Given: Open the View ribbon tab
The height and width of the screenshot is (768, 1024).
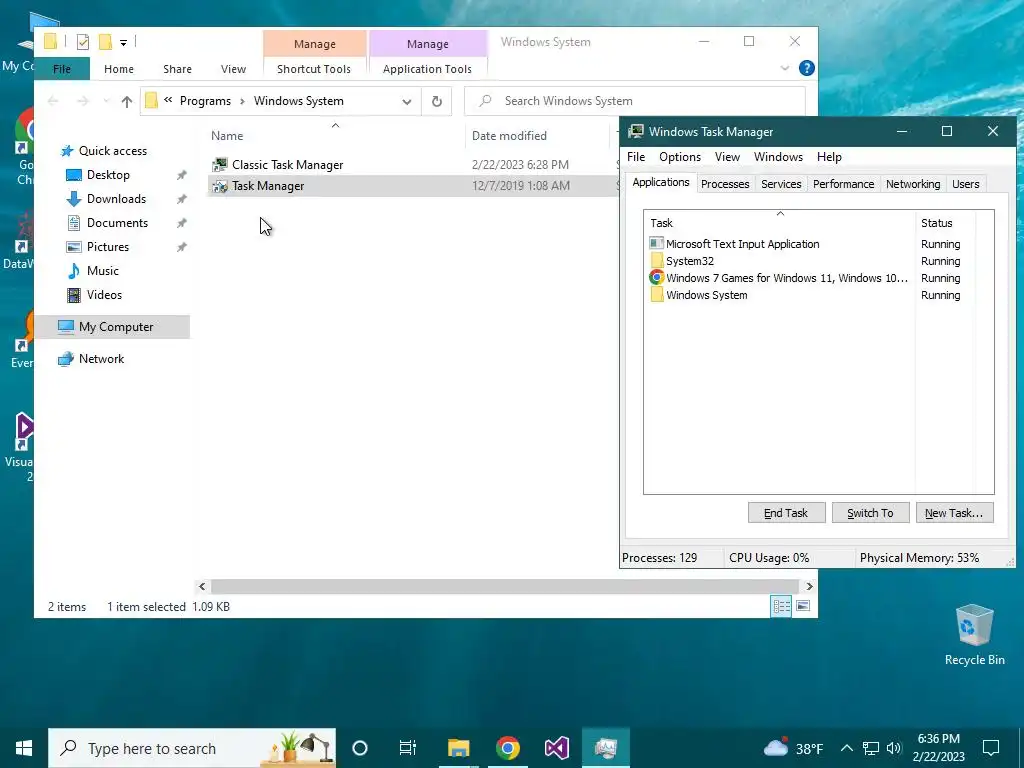Looking at the screenshot, I should pyautogui.click(x=233, y=69).
